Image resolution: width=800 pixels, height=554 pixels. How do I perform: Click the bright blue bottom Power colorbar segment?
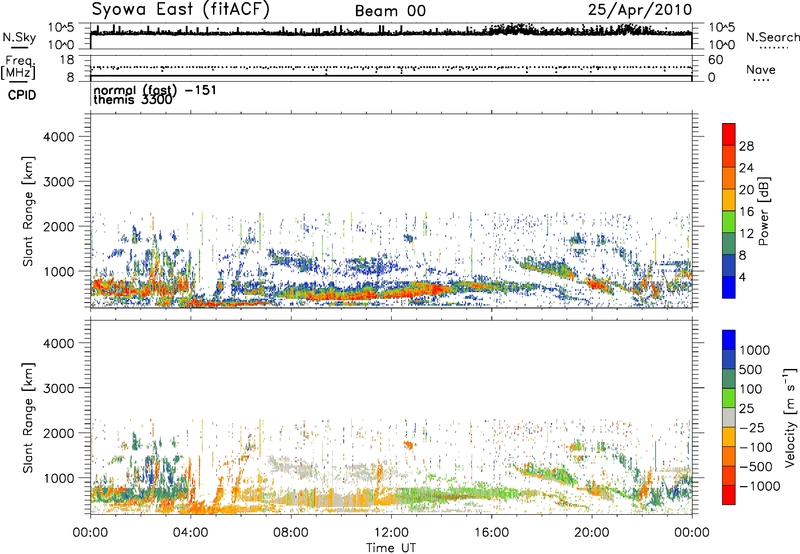click(x=729, y=287)
